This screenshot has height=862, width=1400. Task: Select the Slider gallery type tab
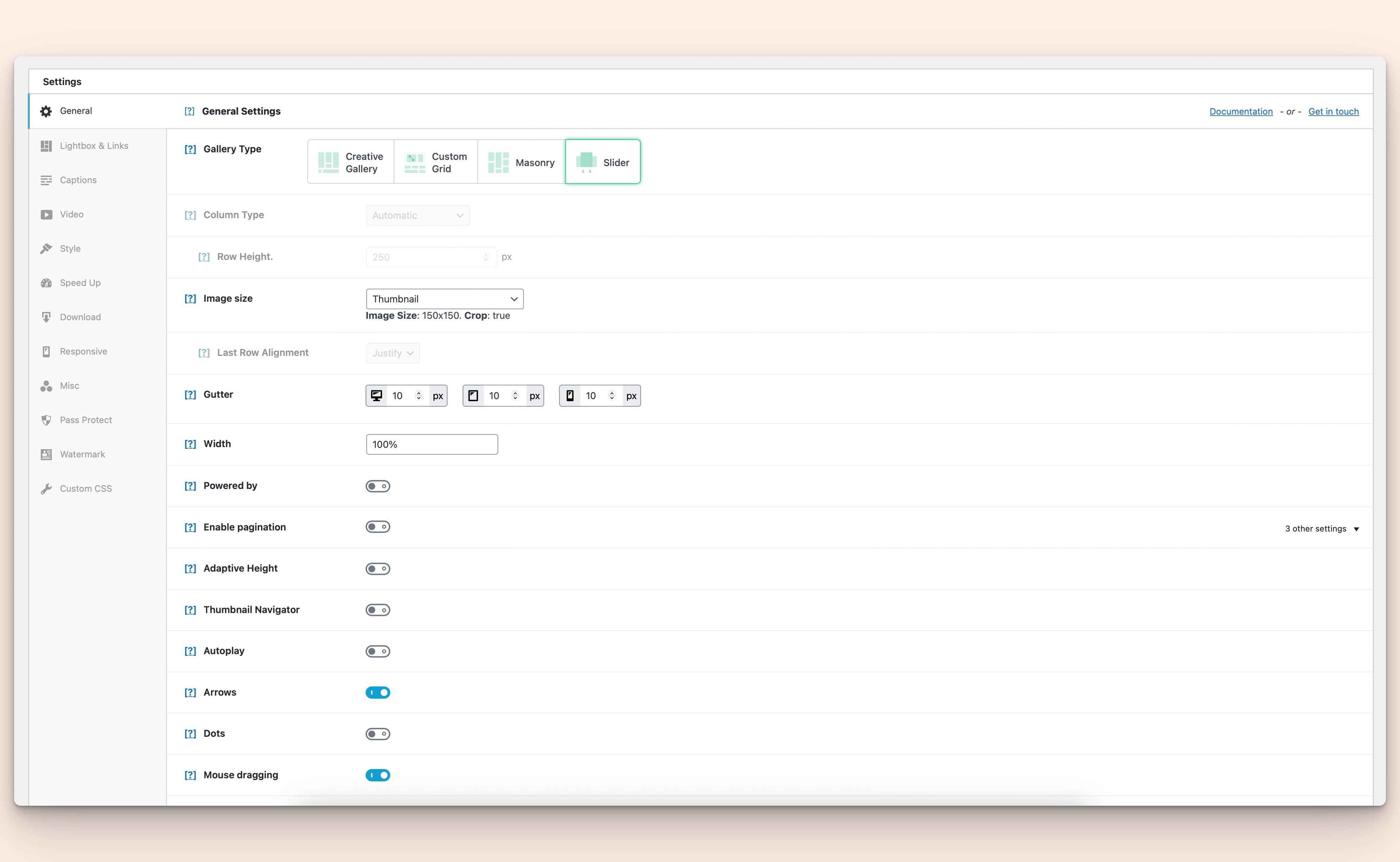point(601,162)
